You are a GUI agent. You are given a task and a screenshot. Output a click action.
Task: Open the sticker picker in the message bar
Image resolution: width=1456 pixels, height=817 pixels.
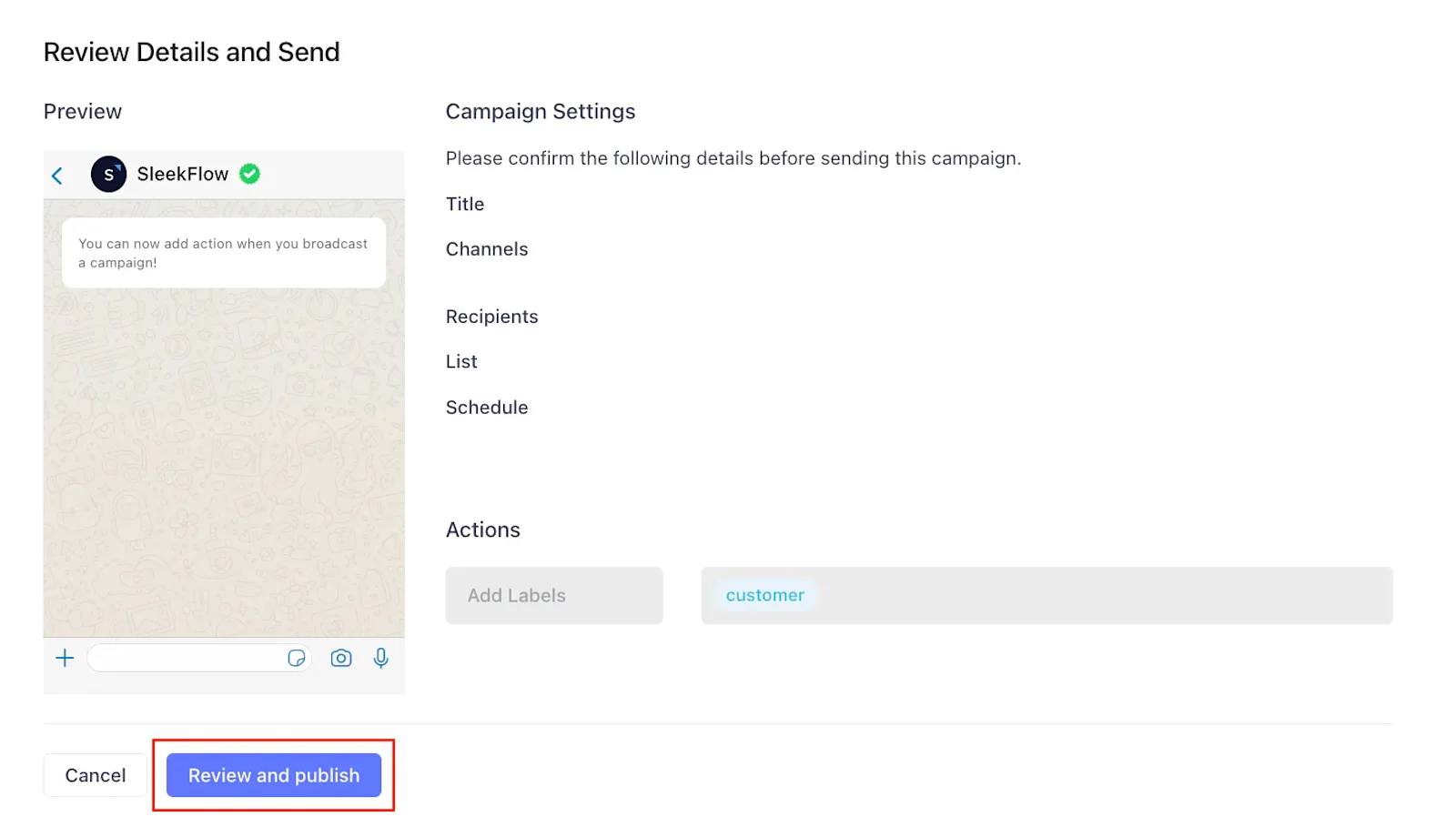pos(297,657)
